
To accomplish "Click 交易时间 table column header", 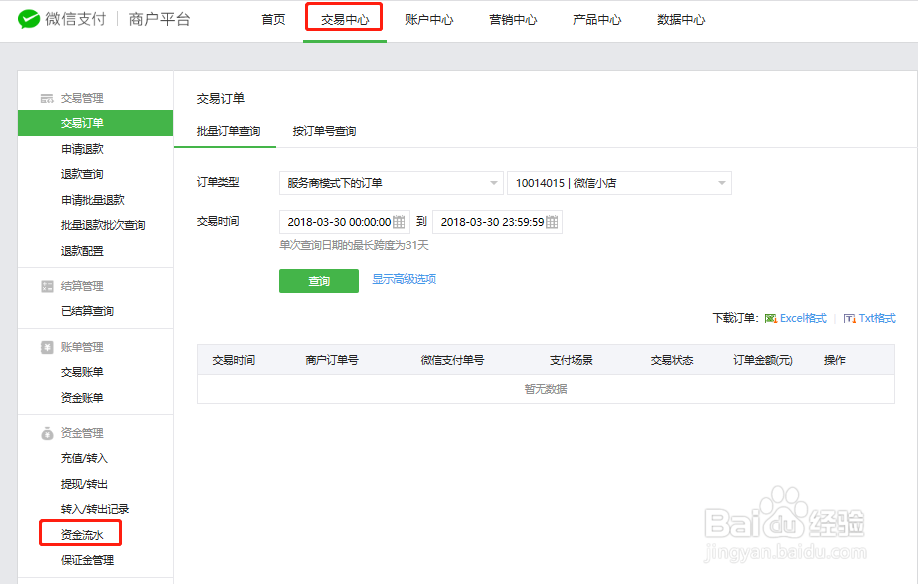I will (x=234, y=360).
